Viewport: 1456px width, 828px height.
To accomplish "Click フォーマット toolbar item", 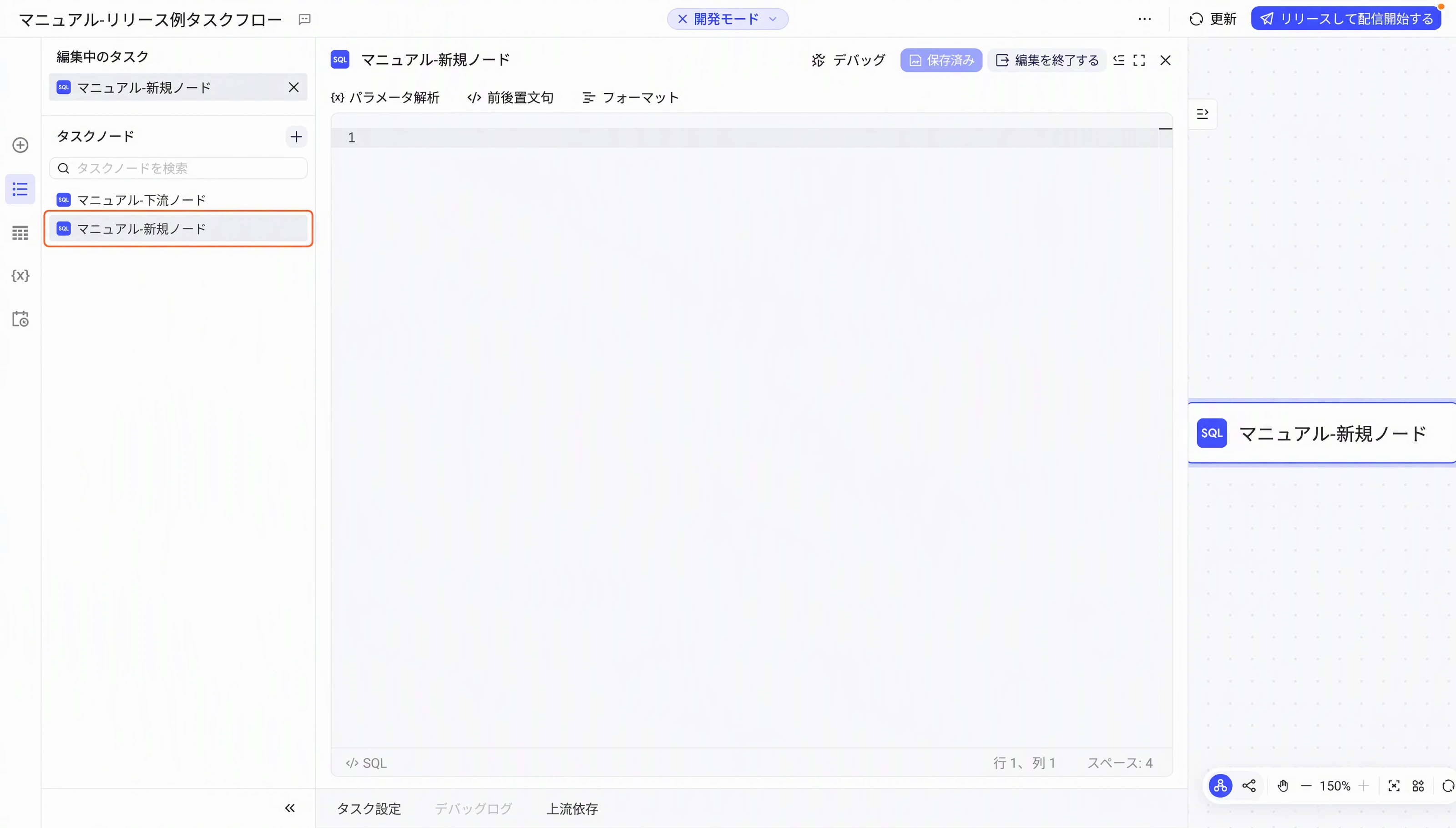I will 630,98.
